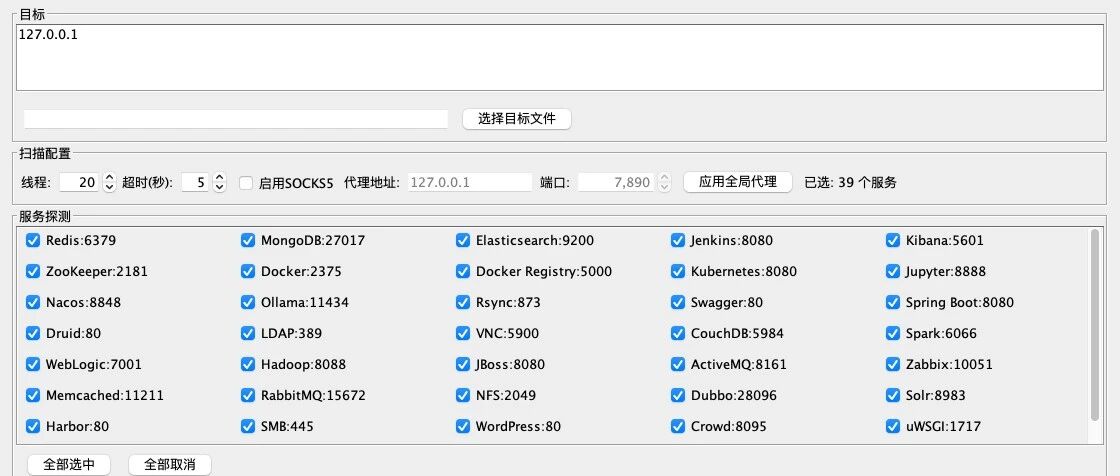Toggle Druid:80 checkbox
The image size is (1120, 476).
point(33,333)
